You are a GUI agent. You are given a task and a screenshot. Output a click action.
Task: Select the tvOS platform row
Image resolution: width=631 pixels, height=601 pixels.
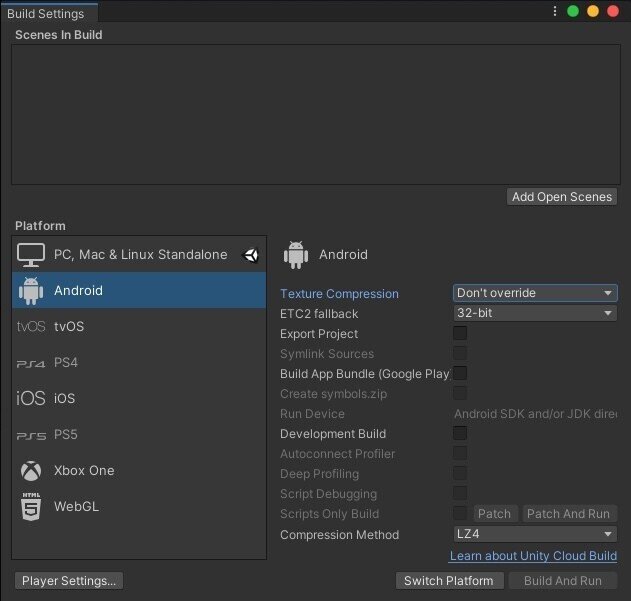(139, 326)
